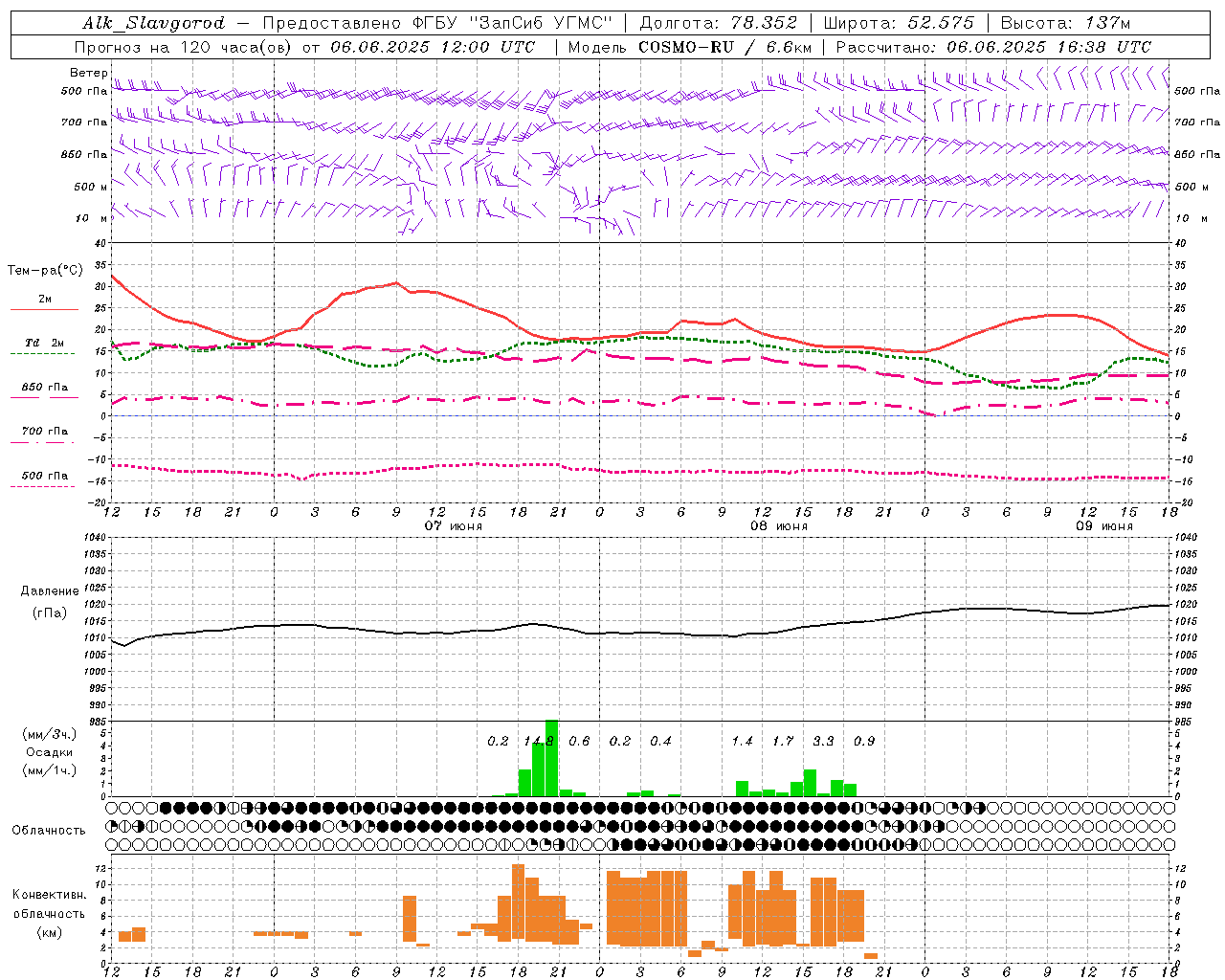Click the tallest orange convective cloud bar
Screen dimensions: 1225x980
[518, 902]
